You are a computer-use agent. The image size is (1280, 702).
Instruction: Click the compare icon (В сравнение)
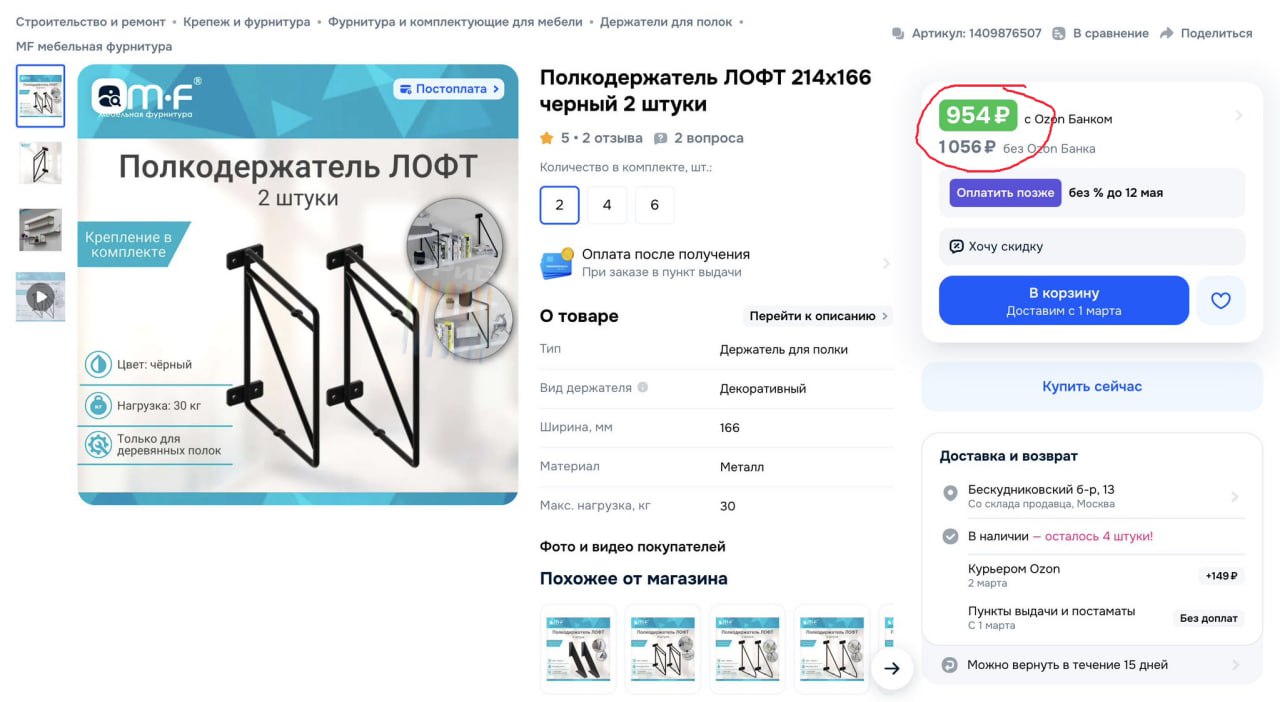tap(1059, 33)
